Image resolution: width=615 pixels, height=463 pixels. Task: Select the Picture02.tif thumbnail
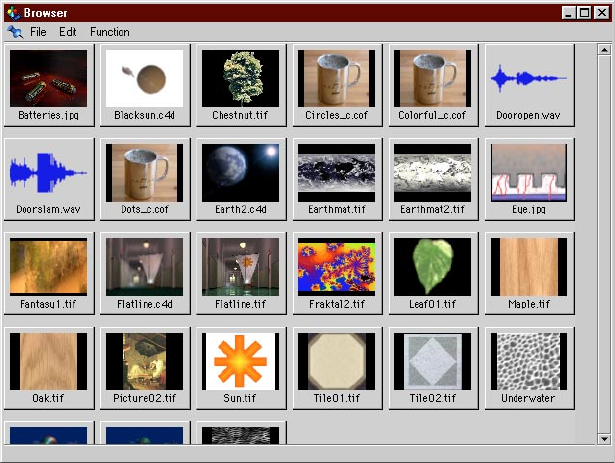(144, 361)
